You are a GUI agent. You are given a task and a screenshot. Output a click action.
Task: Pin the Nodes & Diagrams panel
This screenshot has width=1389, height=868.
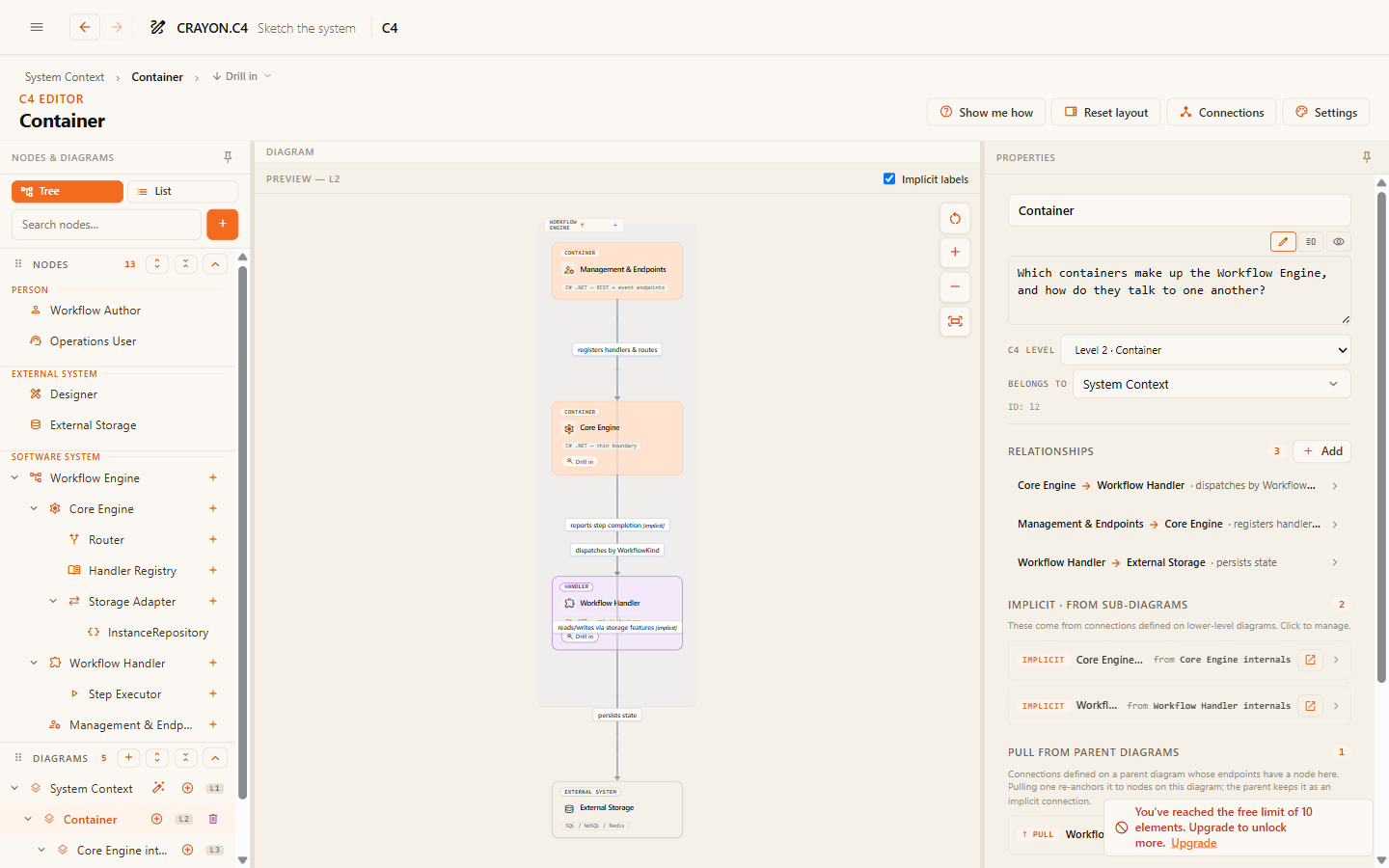(x=228, y=157)
